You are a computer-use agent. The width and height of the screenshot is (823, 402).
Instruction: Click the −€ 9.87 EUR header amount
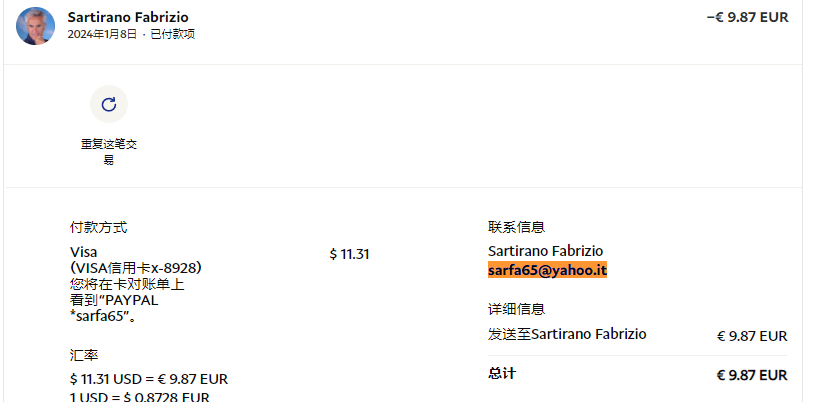(747, 17)
